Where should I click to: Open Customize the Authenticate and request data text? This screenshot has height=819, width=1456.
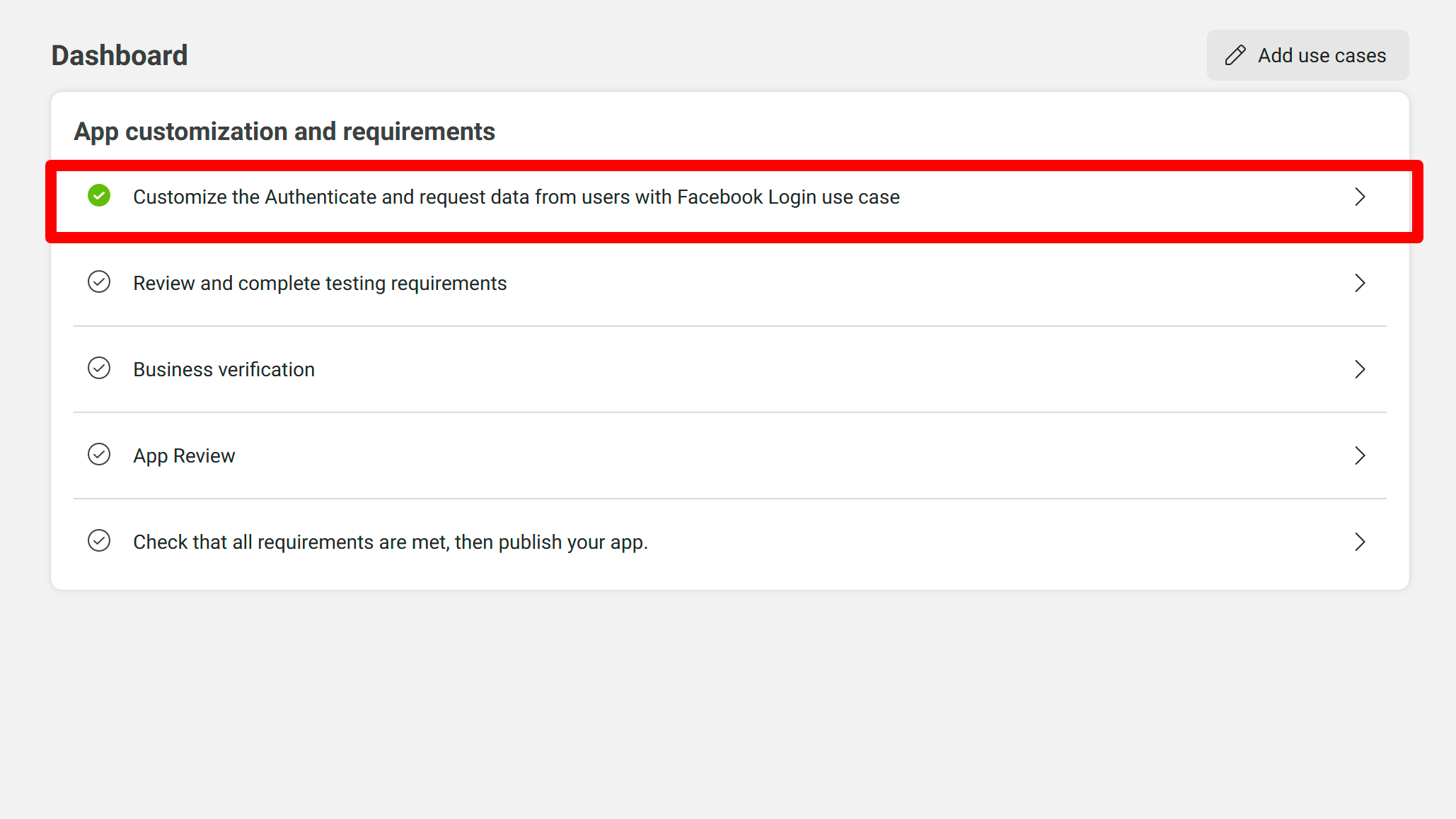pos(516,197)
